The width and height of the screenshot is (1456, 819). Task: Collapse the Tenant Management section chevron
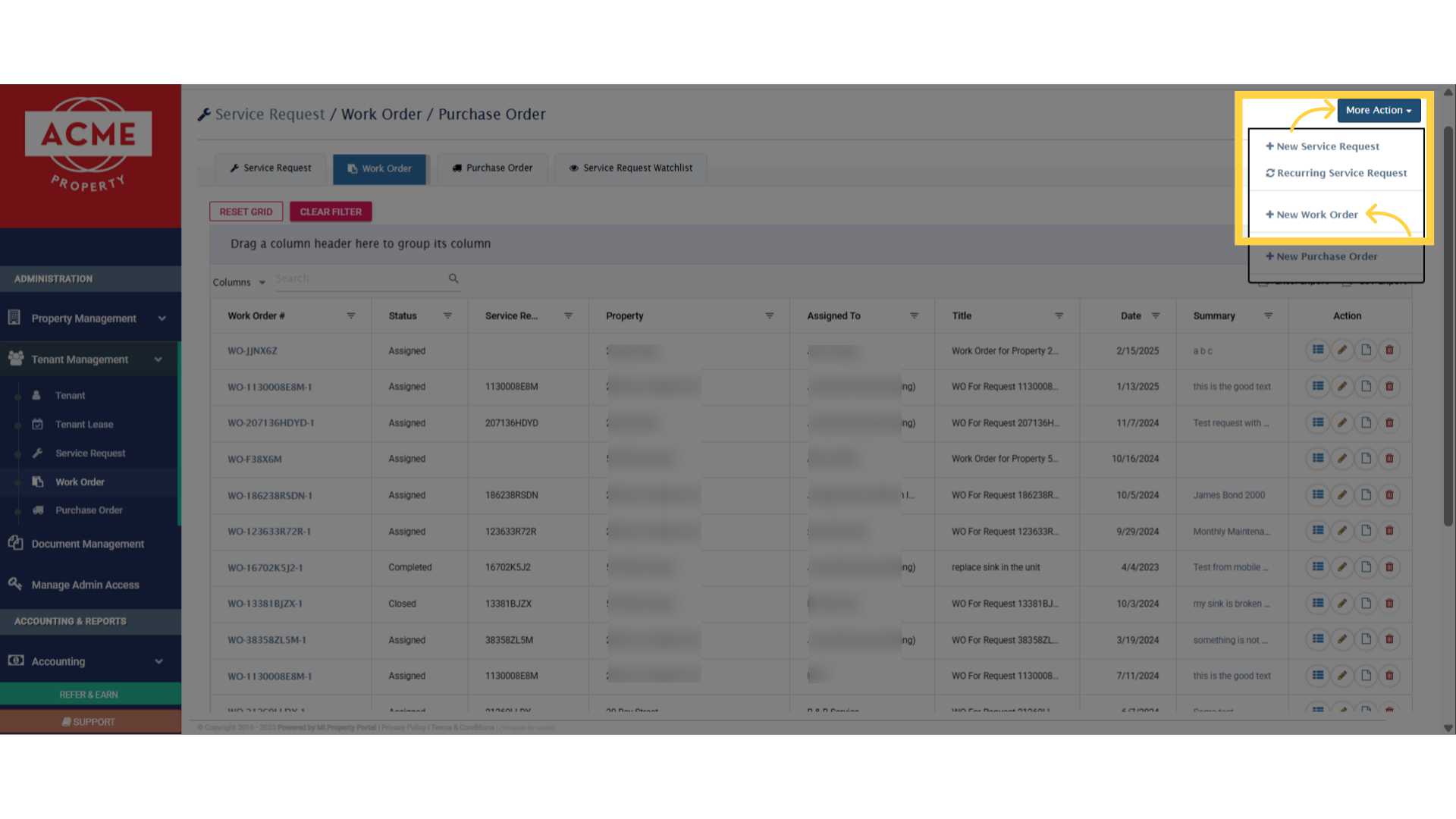click(x=158, y=359)
